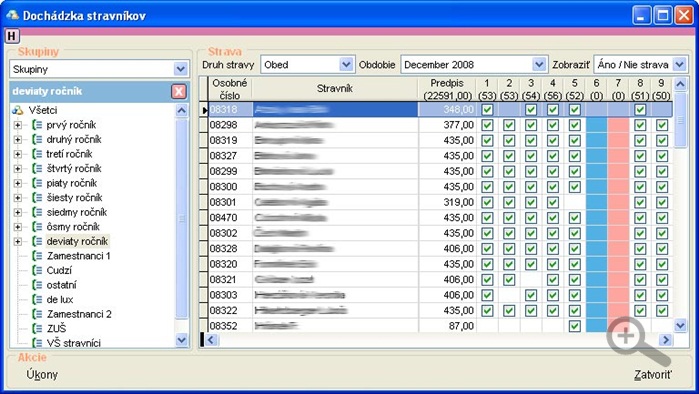Toggle day 2 checkbox for 08298
This screenshot has height=394, width=699.
509,125
